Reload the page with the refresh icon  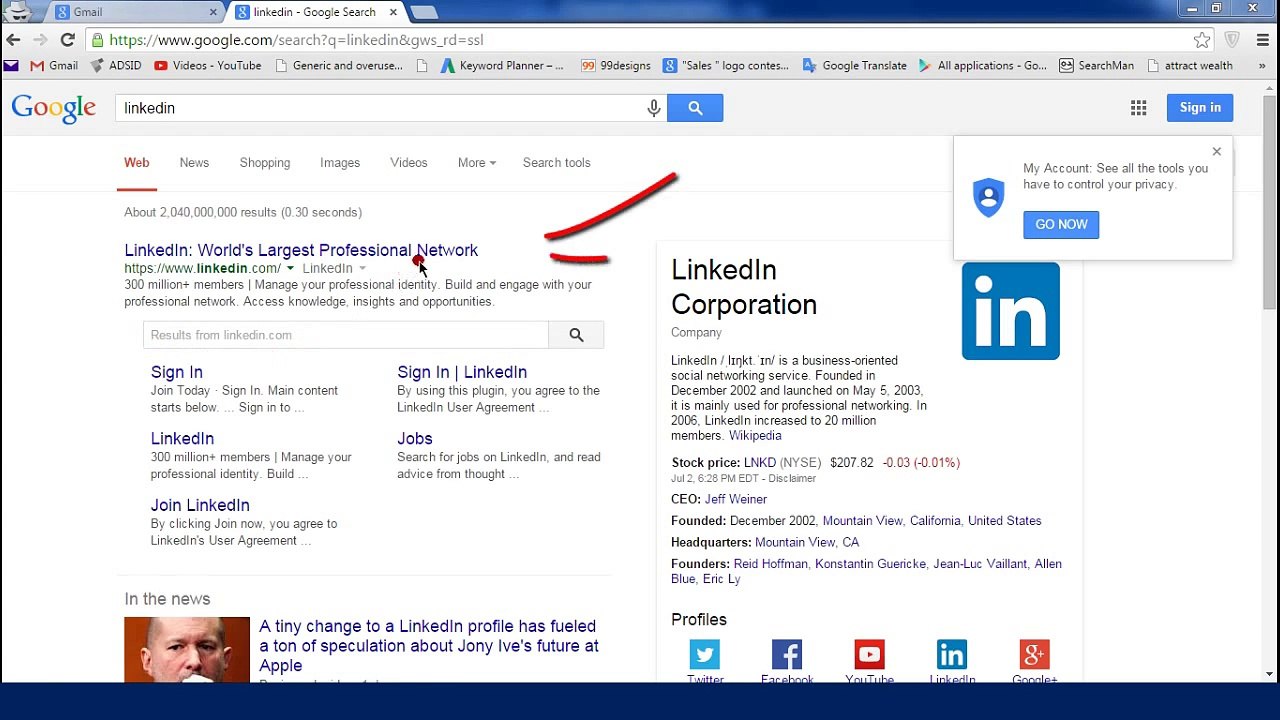click(67, 40)
